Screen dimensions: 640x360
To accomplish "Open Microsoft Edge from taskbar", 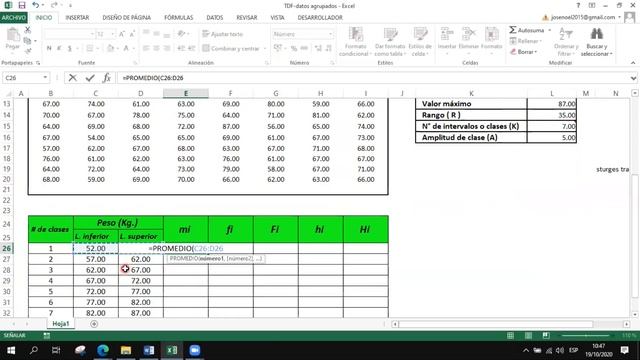I will coord(103,350).
